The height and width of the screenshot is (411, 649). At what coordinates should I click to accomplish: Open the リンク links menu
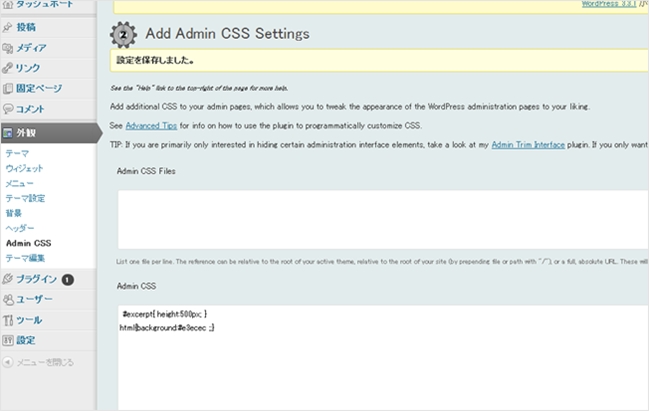tap(28, 68)
